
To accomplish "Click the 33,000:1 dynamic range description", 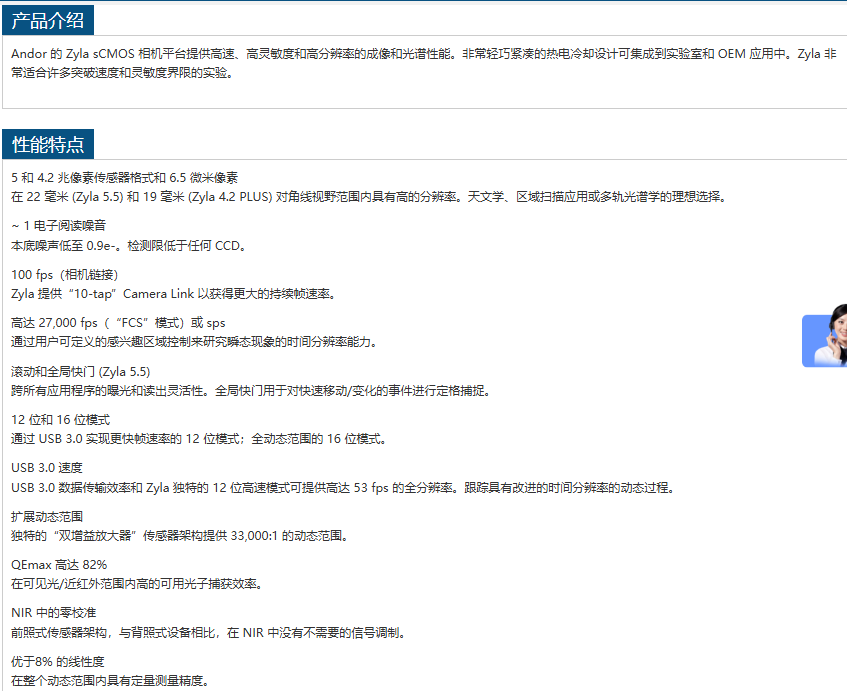I will 179,536.
